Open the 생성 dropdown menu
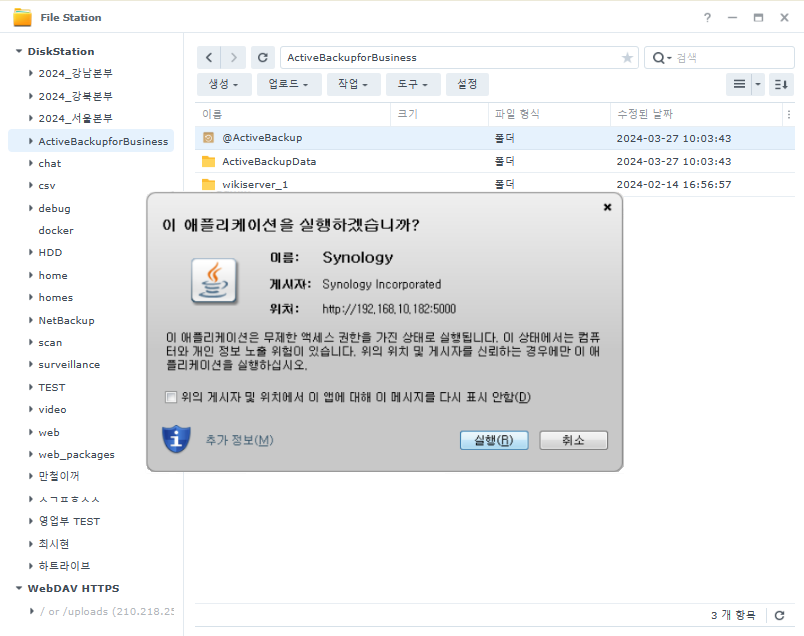This screenshot has height=636, width=804. [224, 84]
